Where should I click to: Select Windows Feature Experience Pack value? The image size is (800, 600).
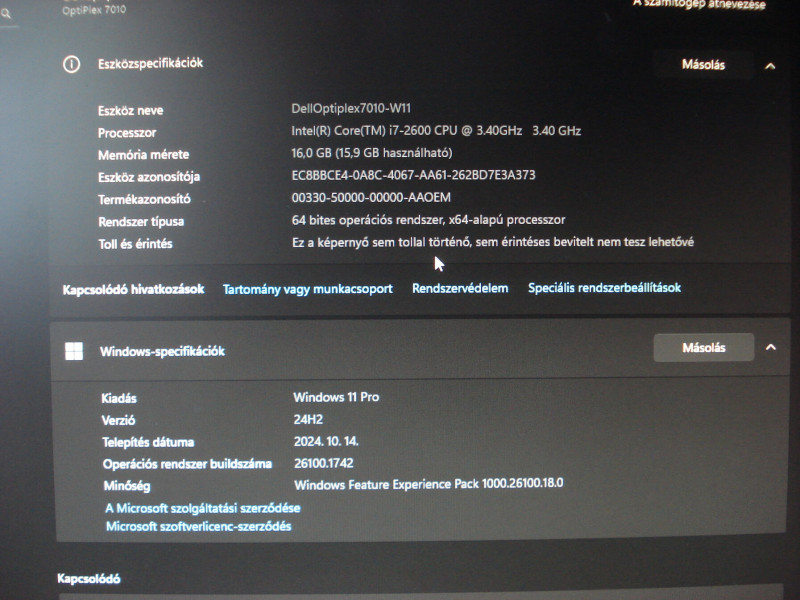[x=429, y=484]
